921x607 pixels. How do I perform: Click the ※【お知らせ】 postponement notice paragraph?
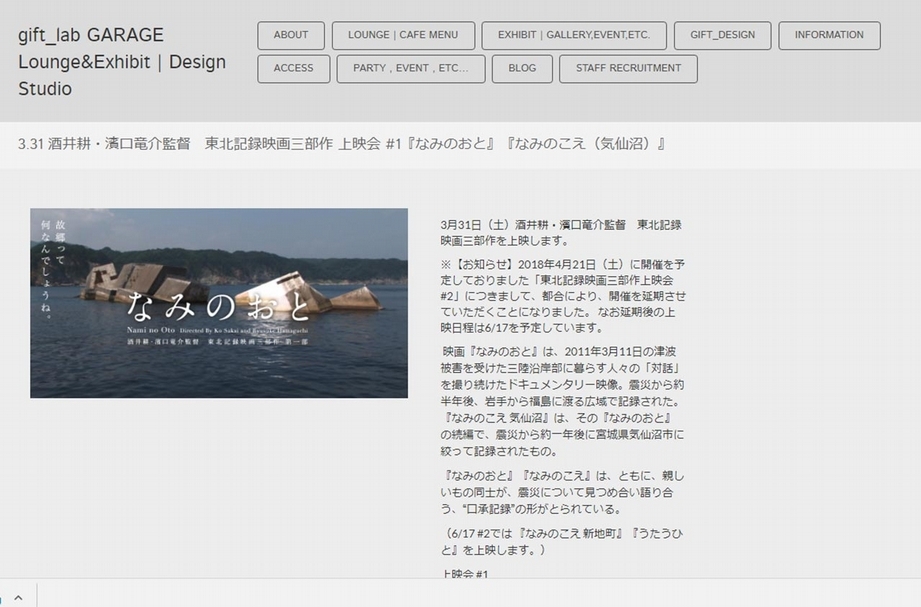pyautogui.click(x=563, y=296)
